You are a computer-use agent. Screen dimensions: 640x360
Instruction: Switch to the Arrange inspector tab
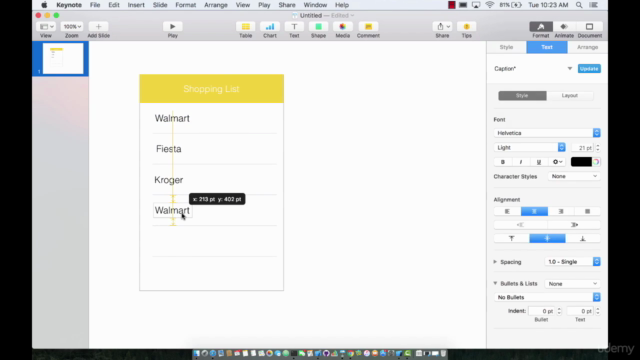coord(587,47)
